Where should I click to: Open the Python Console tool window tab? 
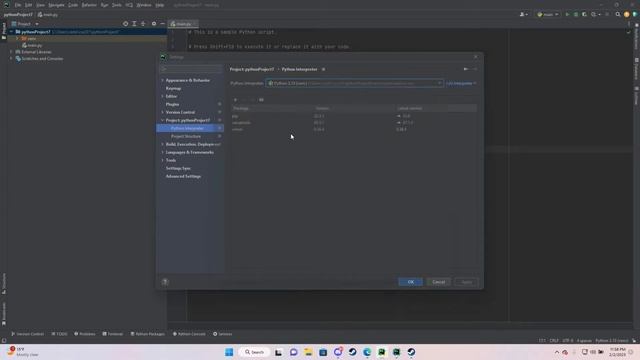coord(189,334)
